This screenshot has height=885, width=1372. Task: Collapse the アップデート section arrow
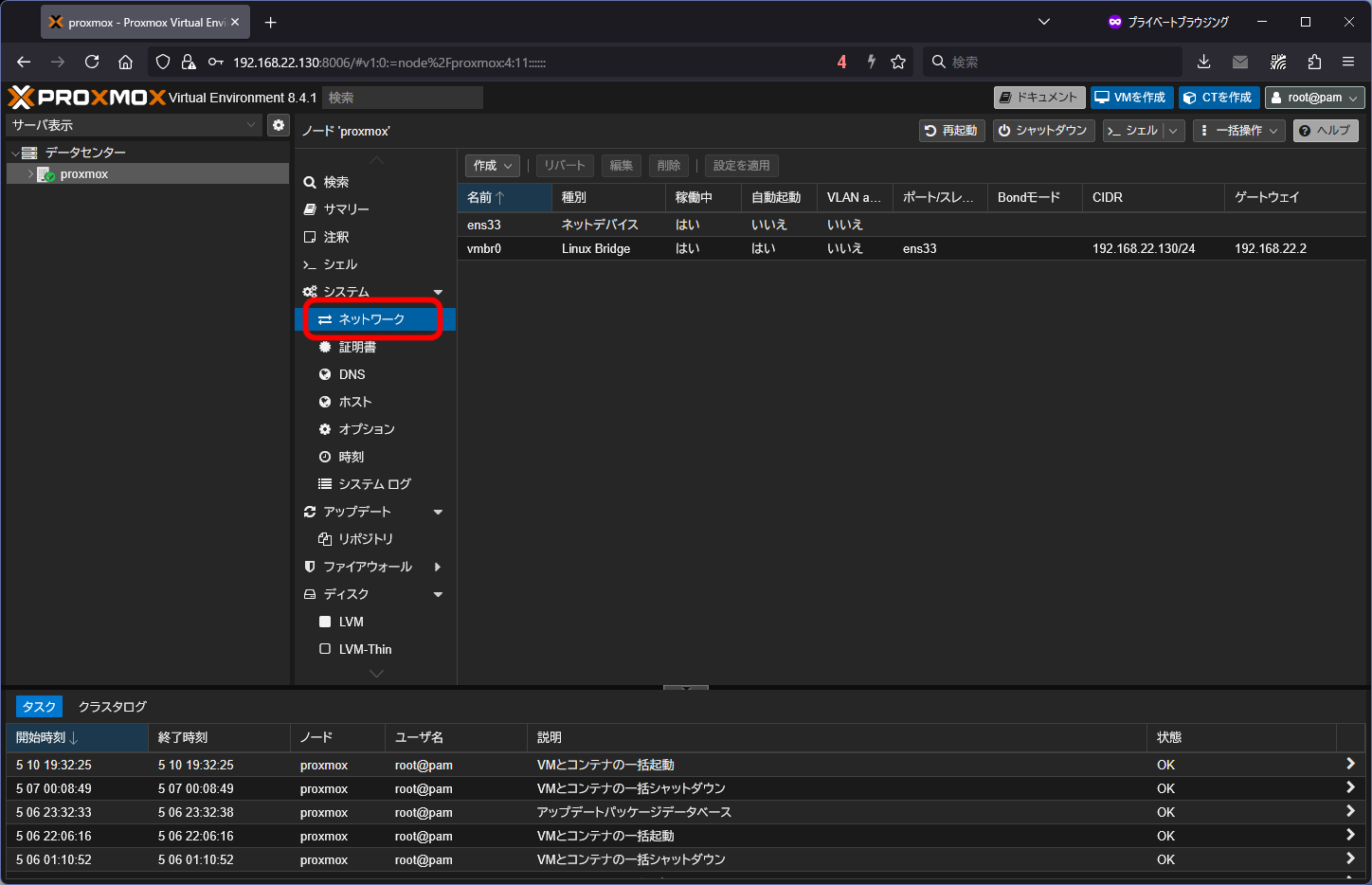coord(438,512)
